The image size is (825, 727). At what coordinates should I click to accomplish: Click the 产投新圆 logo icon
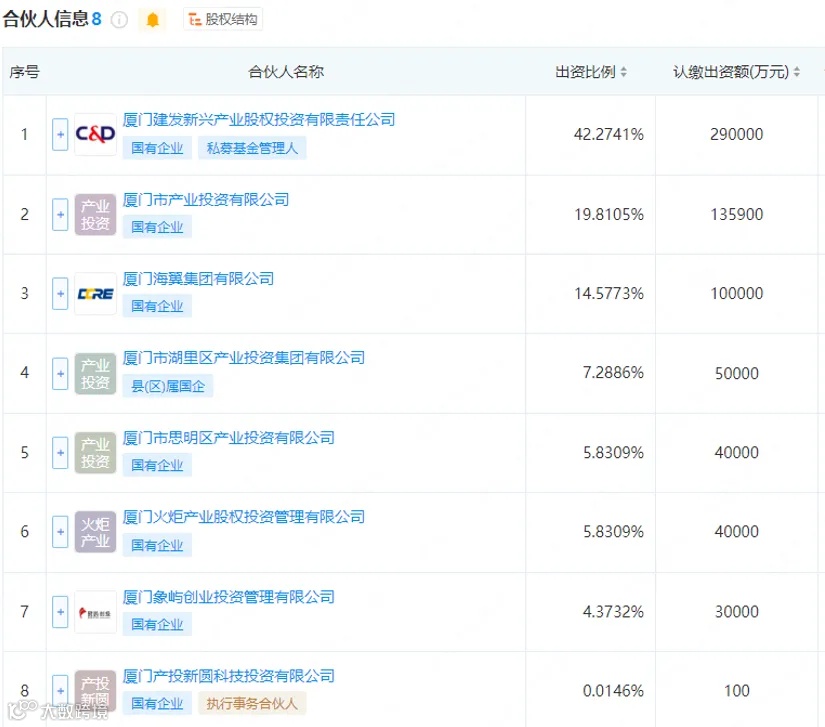click(x=95, y=691)
